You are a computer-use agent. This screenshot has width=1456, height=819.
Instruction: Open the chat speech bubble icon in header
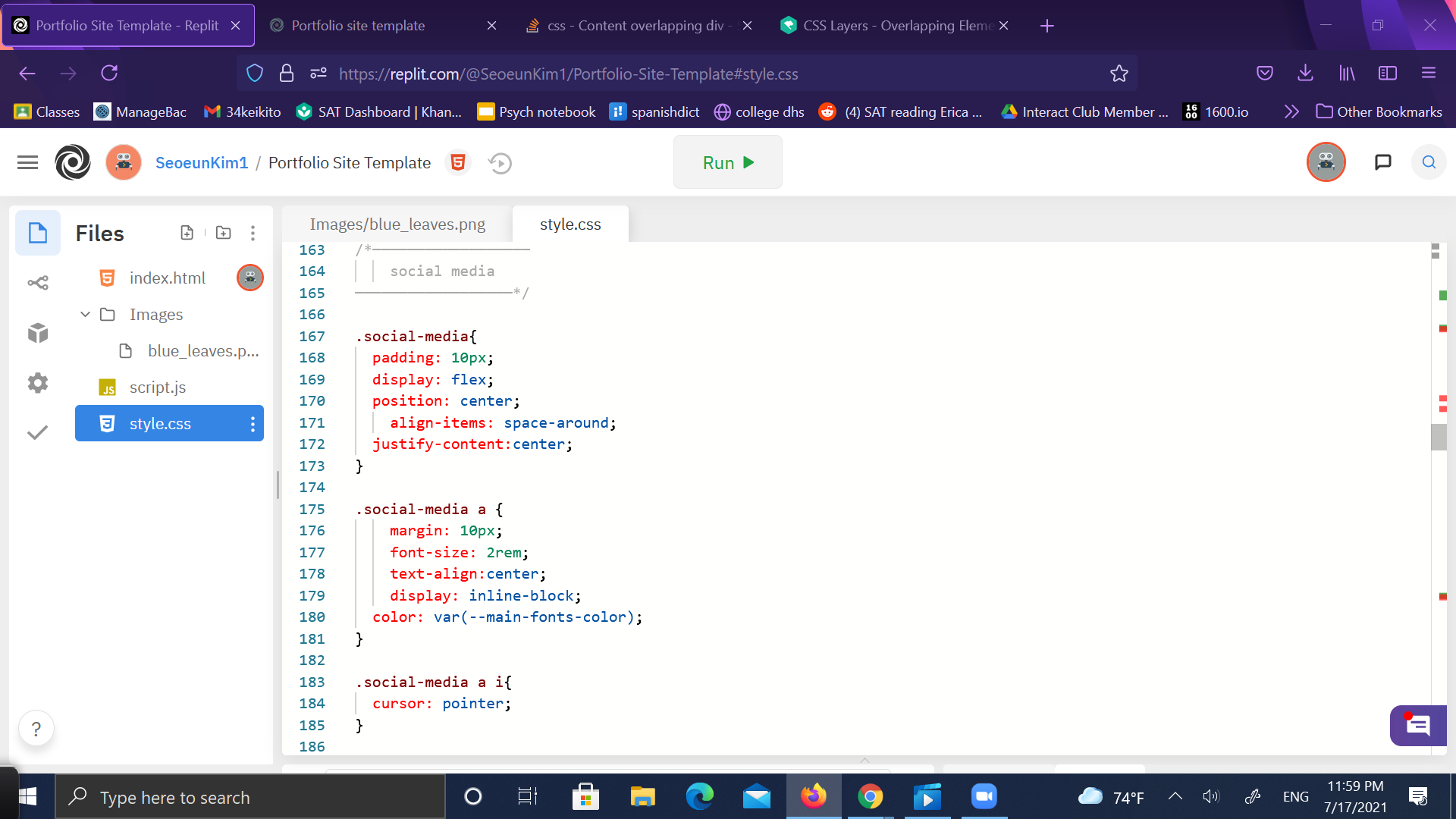coord(1382,162)
